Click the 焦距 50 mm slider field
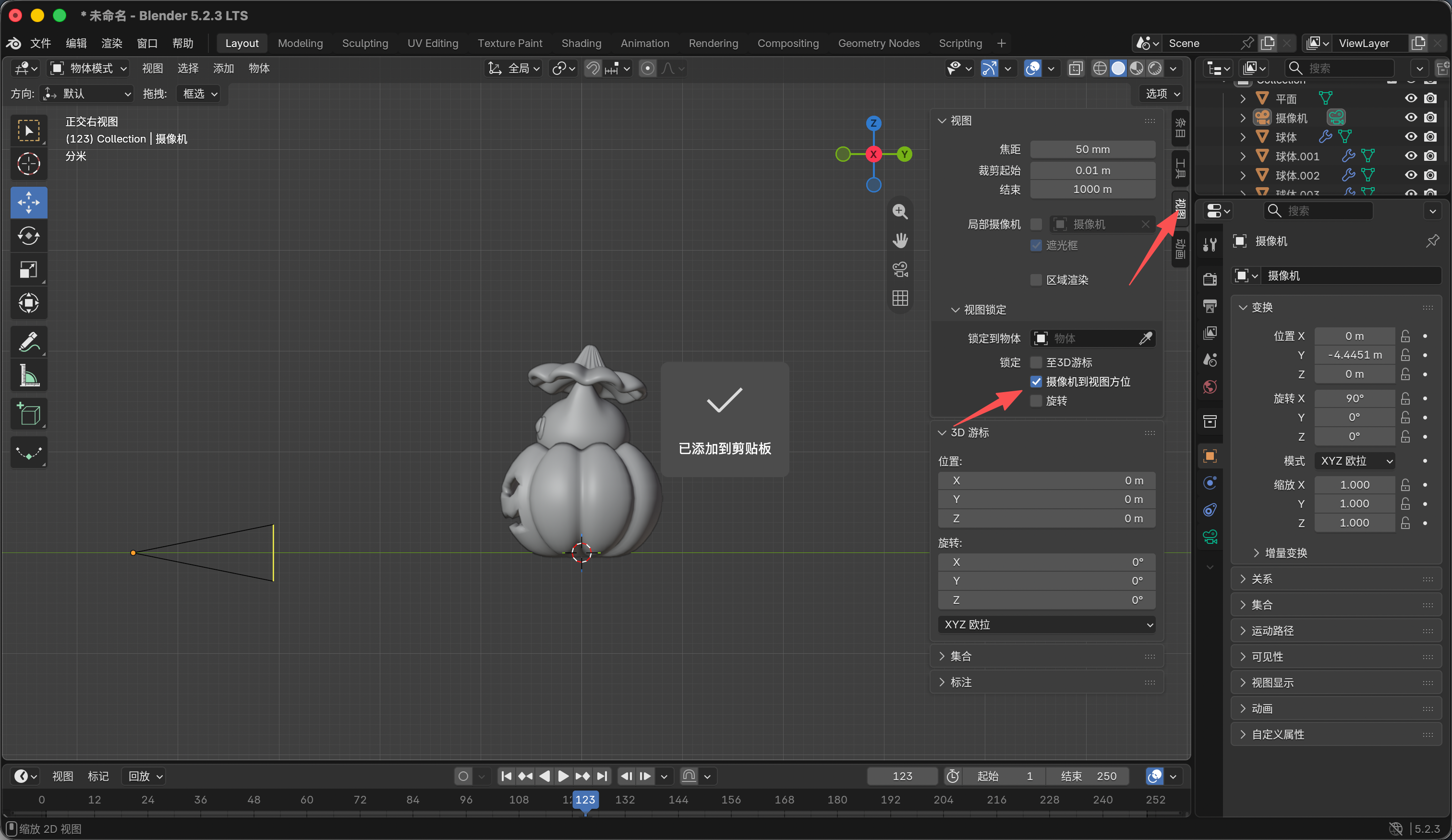This screenshot has height=840, width=1452. [x=1092, y=149]
